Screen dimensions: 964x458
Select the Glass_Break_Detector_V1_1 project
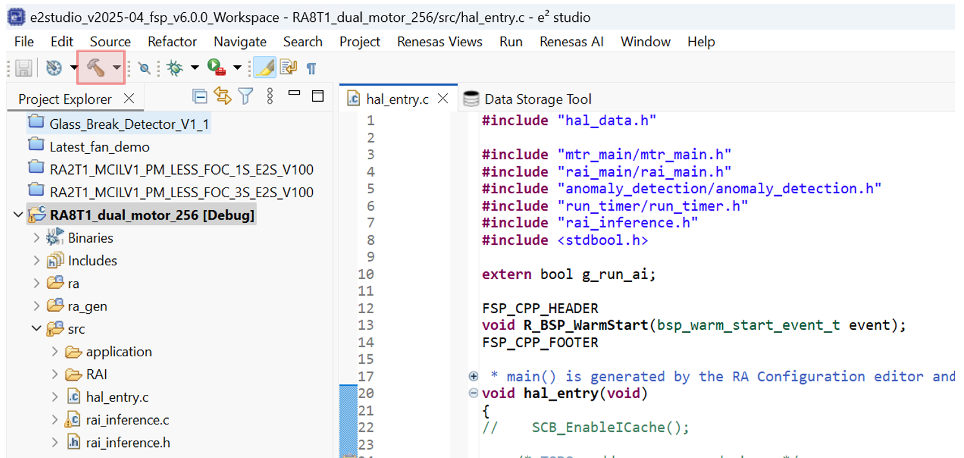pos(129,123)
